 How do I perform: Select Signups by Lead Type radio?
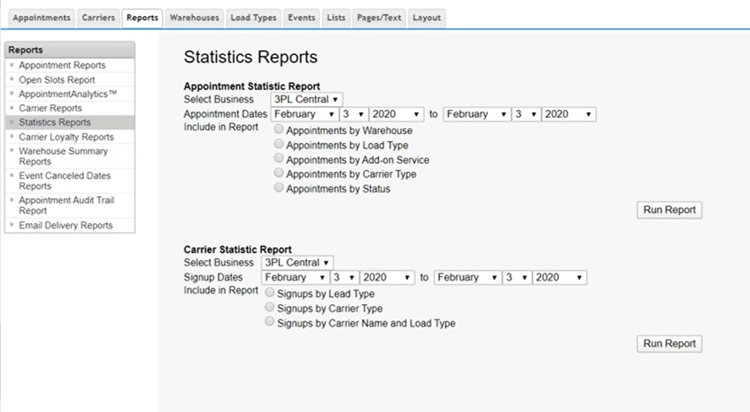[270, 292]
